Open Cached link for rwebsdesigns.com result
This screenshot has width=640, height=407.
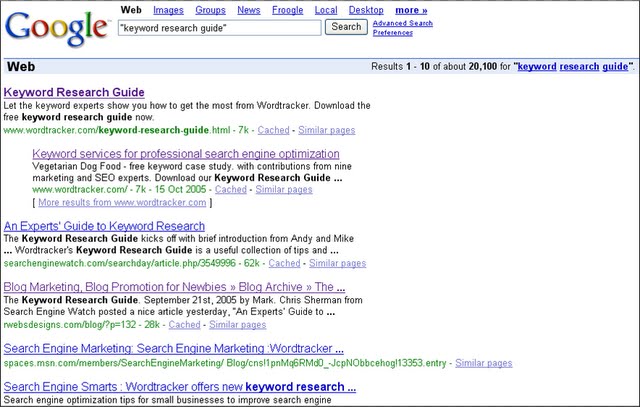(184, 325)
